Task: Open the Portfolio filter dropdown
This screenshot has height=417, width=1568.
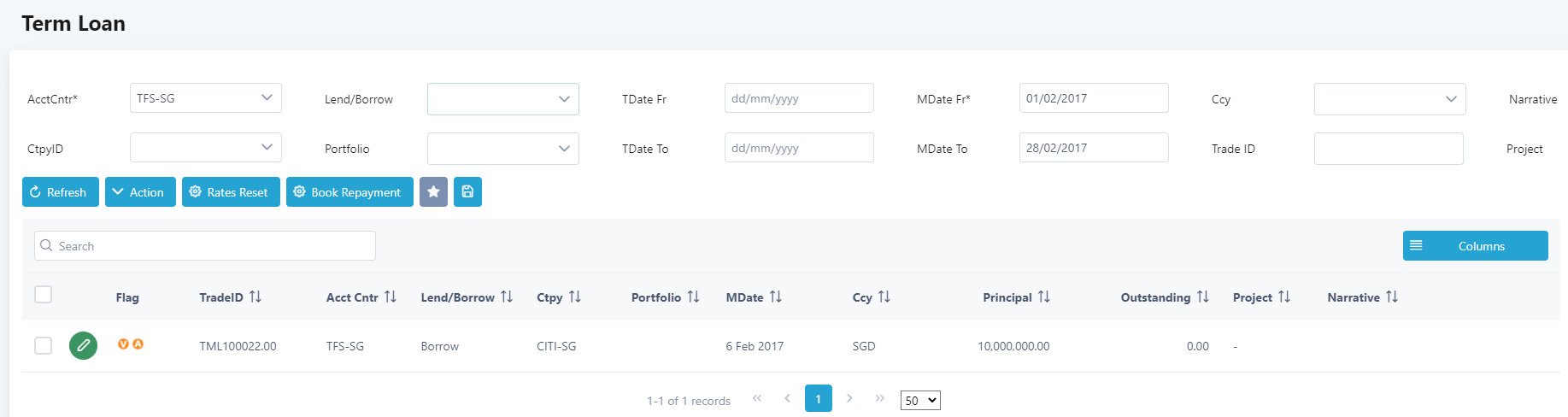Action: (503, 149)
